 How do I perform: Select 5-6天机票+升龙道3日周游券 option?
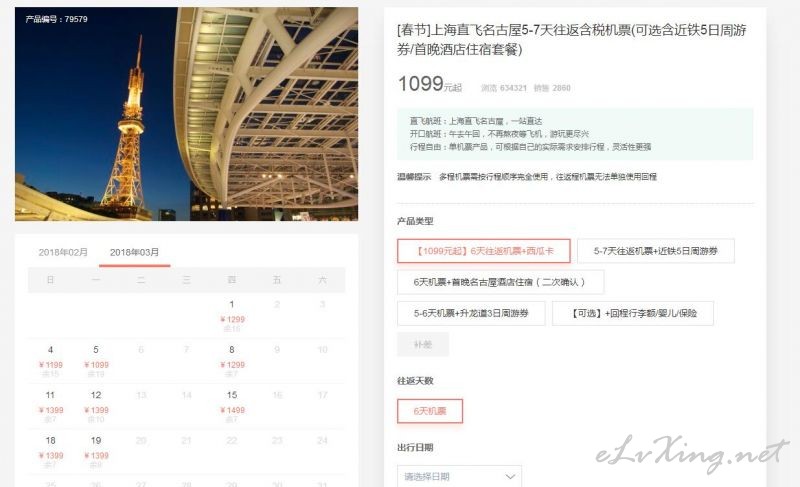[471, 313]
